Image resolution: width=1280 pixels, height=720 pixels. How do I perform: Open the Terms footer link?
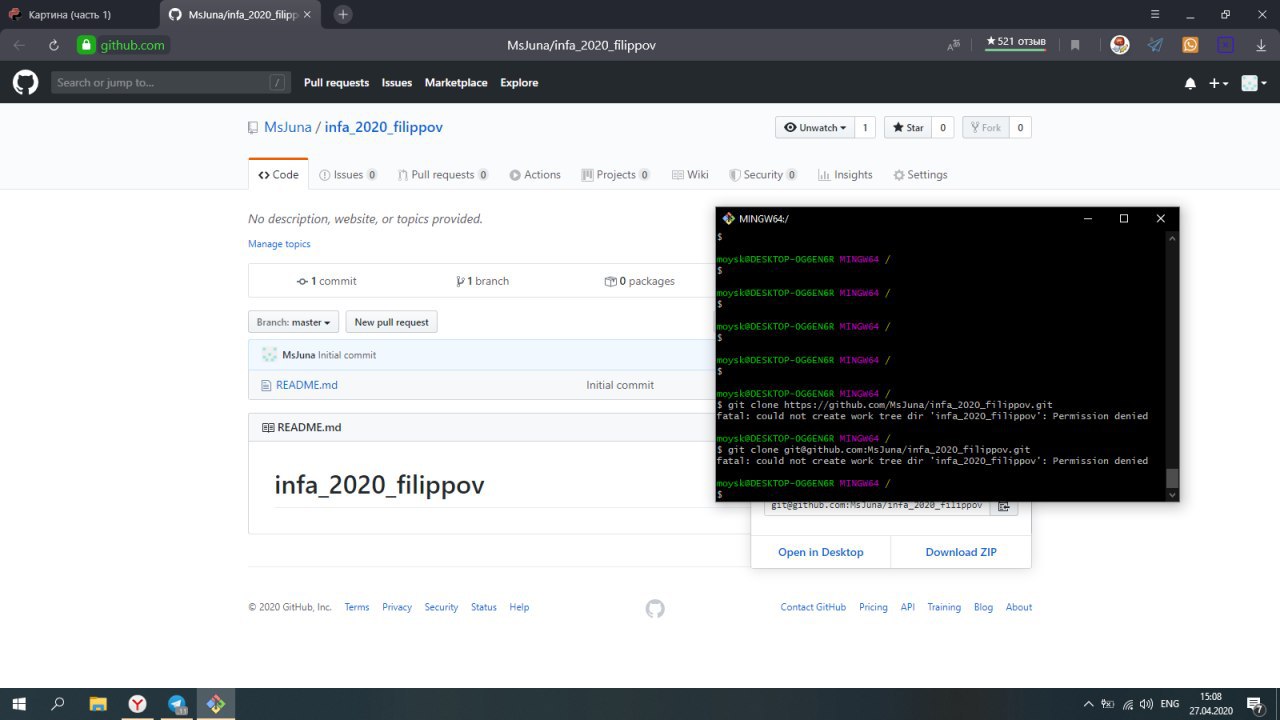357,607
